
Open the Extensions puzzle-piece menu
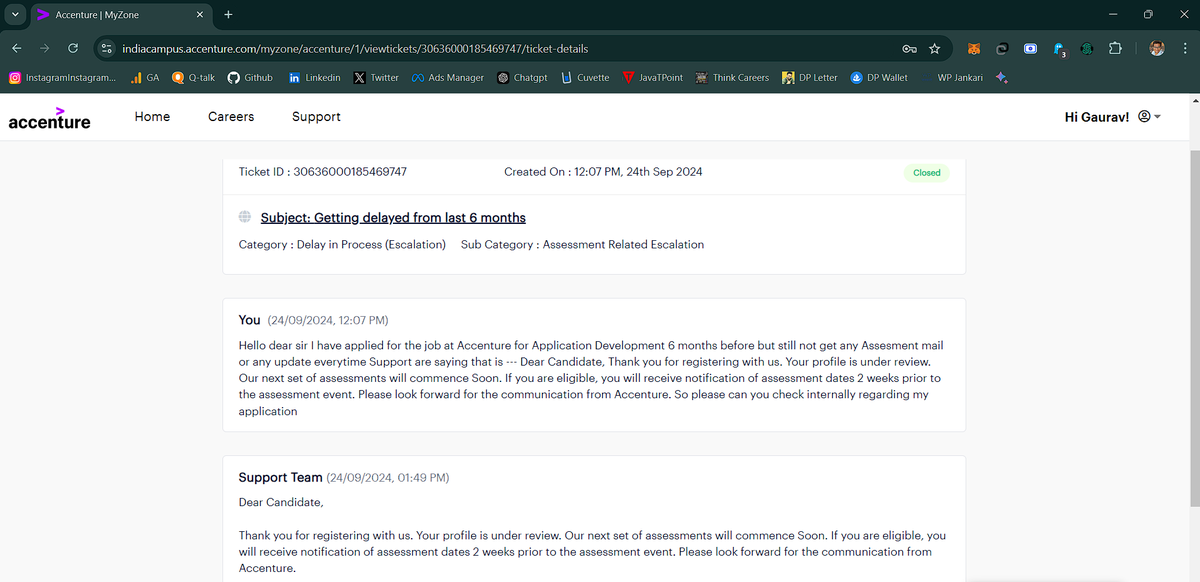click(1116, 48)
